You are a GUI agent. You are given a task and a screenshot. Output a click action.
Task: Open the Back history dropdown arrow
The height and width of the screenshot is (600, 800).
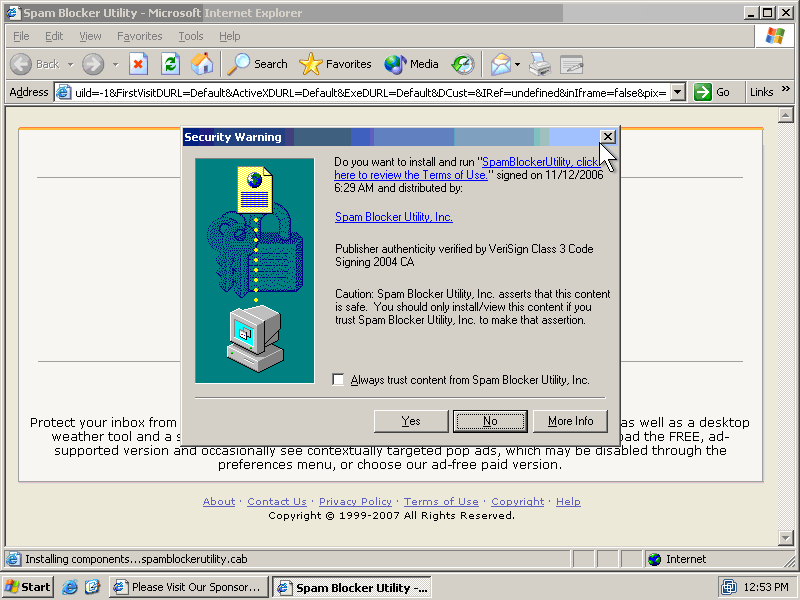tap(70, 65)
